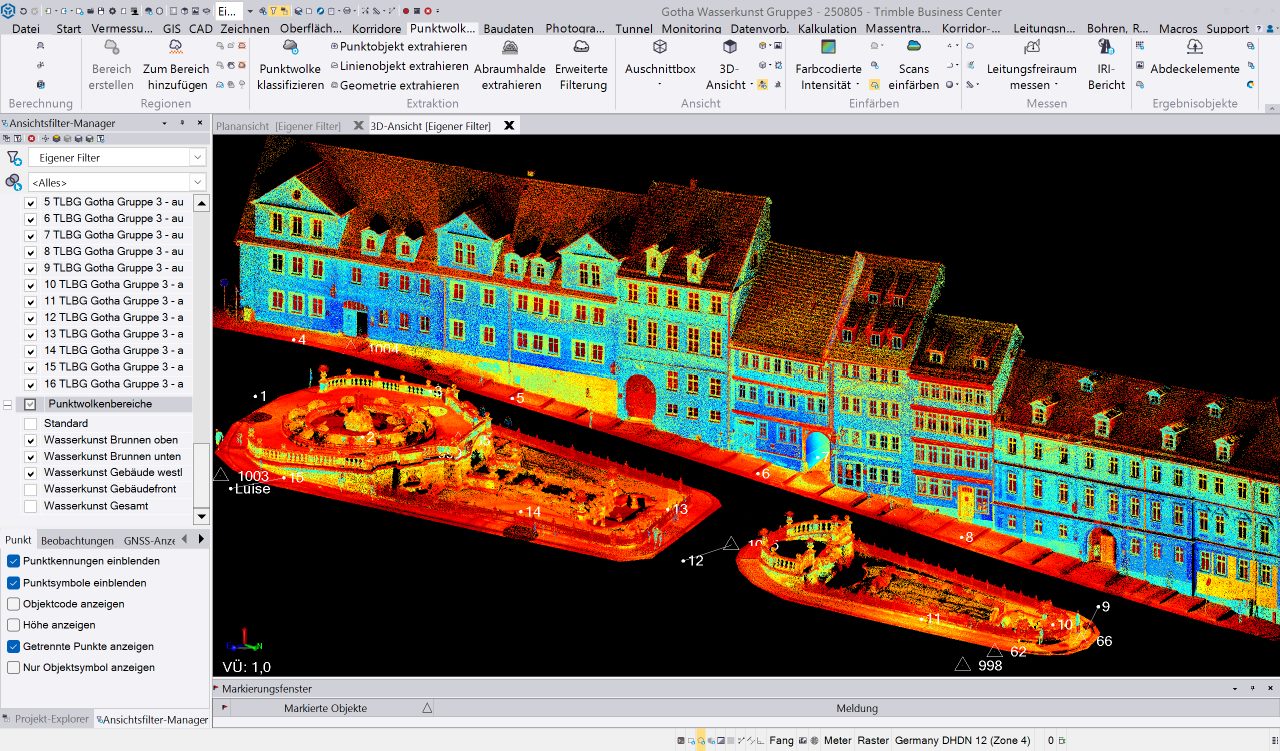
Task: Open the IRI-Bericht tool
Action: tap(1105, 48)
